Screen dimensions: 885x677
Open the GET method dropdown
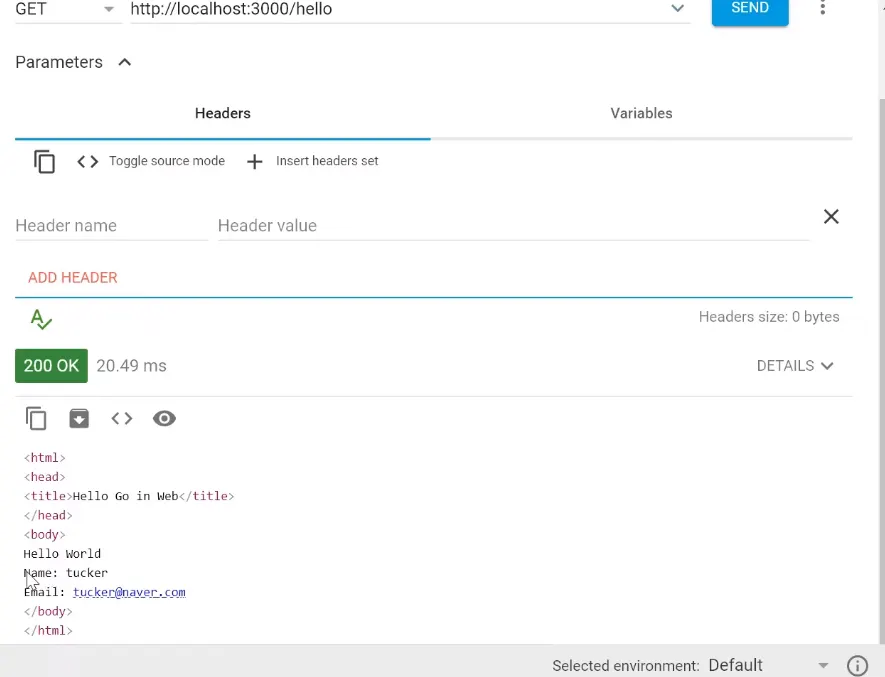pyautogui.click(x=67, y=9)
